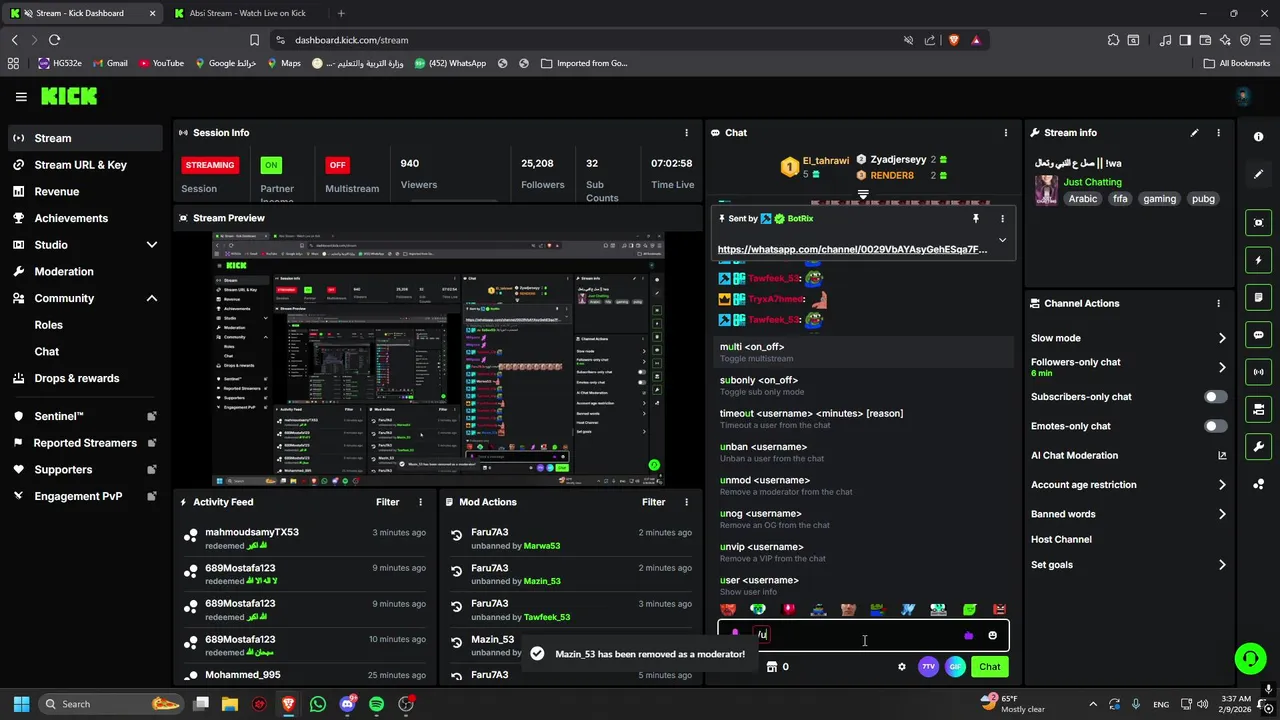The image size is (1280, 720).
Task: Open Activity Feed three-dot menu
Action: [x=420, y=502]
